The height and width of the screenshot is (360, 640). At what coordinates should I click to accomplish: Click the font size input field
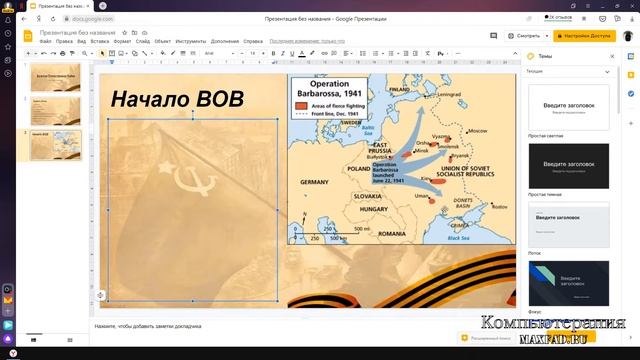tap(253, 53)
